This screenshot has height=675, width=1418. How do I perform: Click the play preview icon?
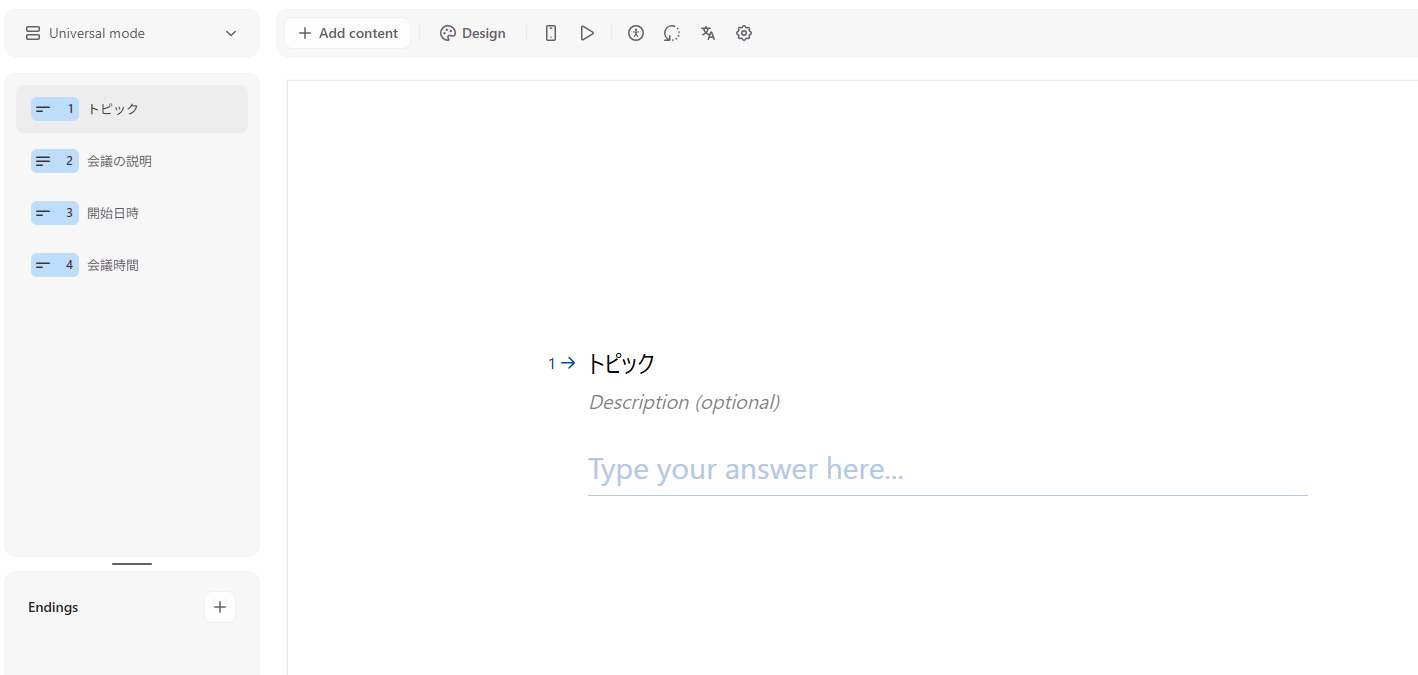coord(587,33)
